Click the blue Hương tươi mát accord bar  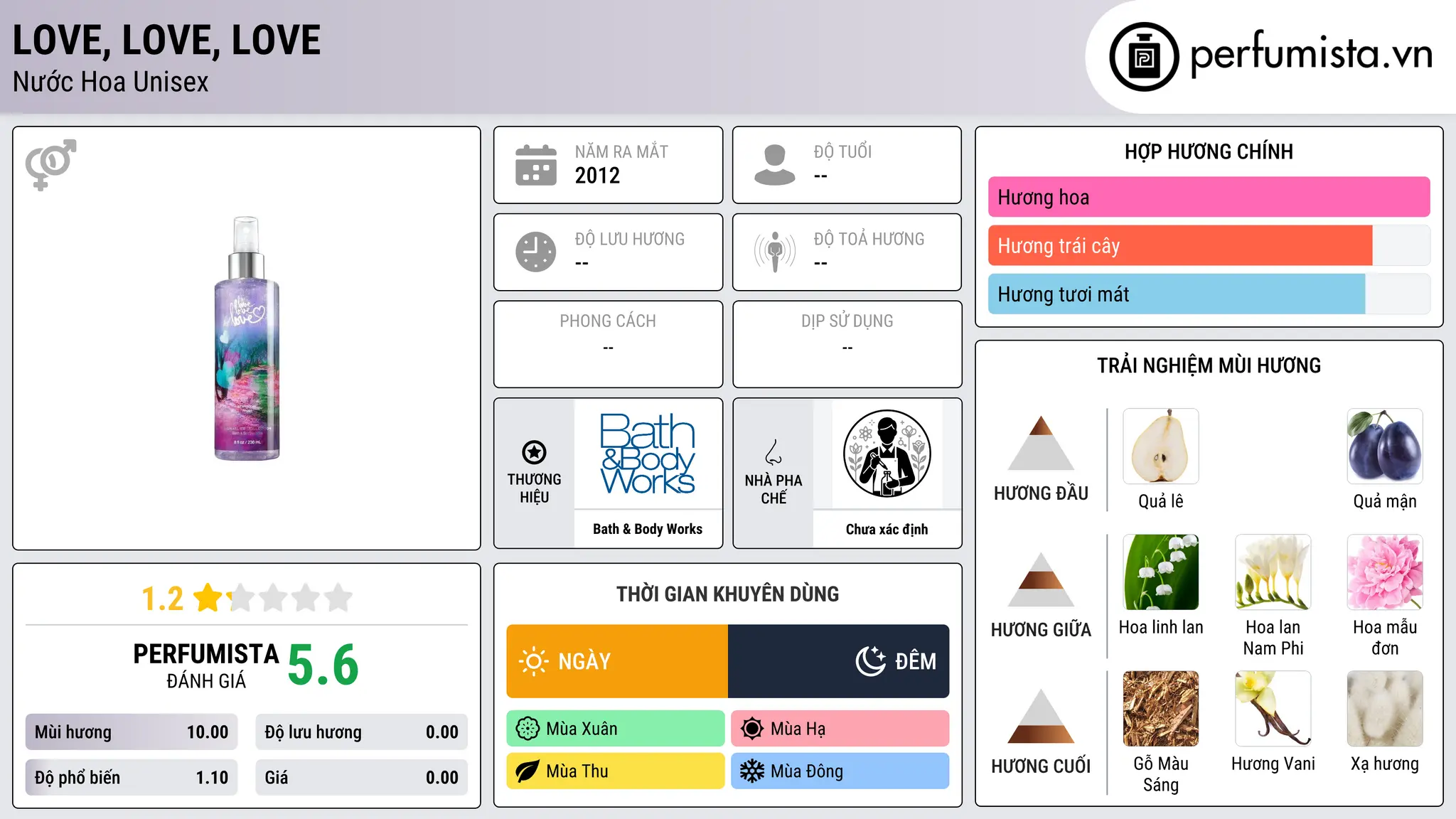click(x=1177, y=294)
